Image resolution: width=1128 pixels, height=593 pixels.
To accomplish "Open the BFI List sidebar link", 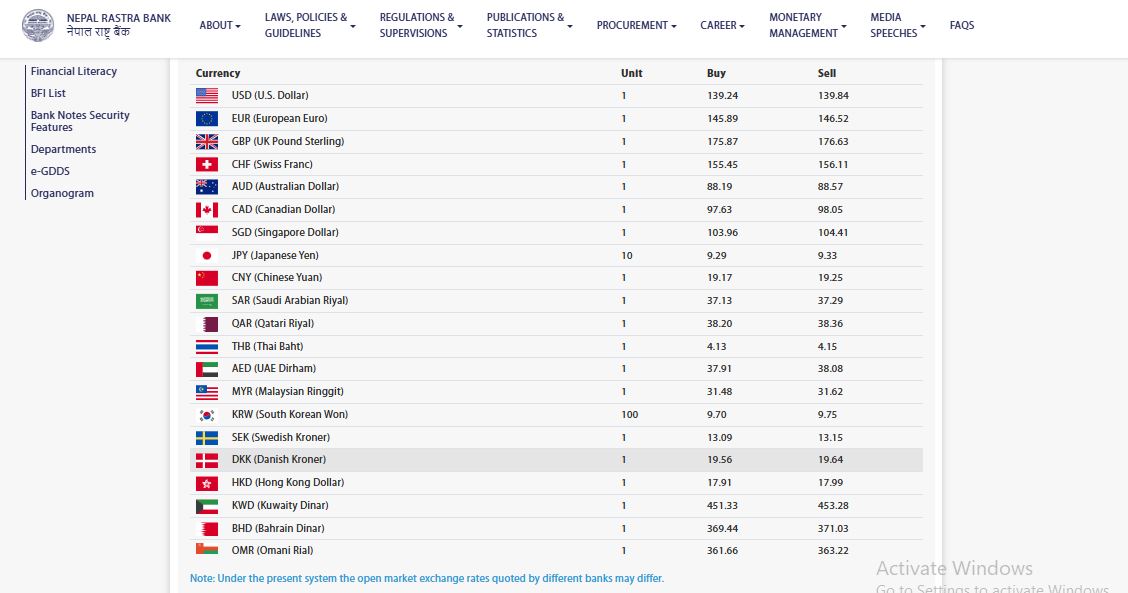I will tap(48, 93).
